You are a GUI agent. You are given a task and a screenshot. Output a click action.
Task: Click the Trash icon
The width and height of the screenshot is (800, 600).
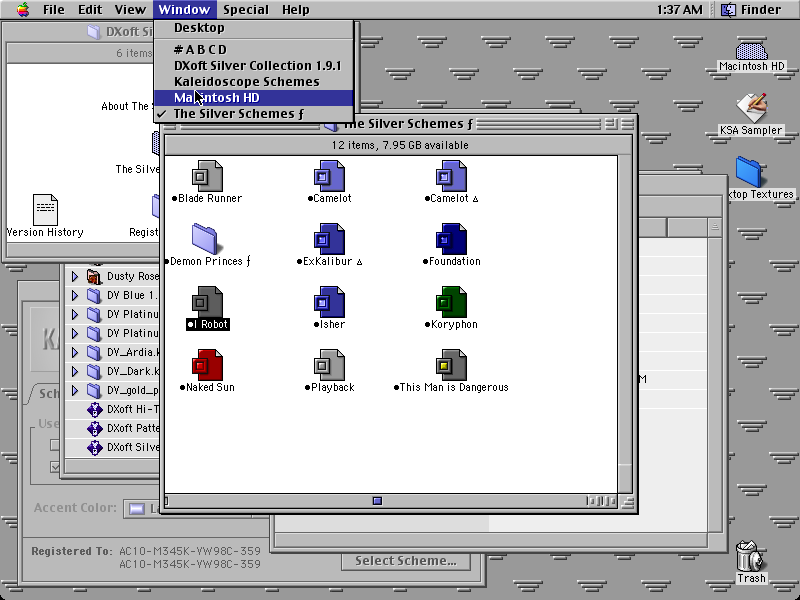(751, 556)
